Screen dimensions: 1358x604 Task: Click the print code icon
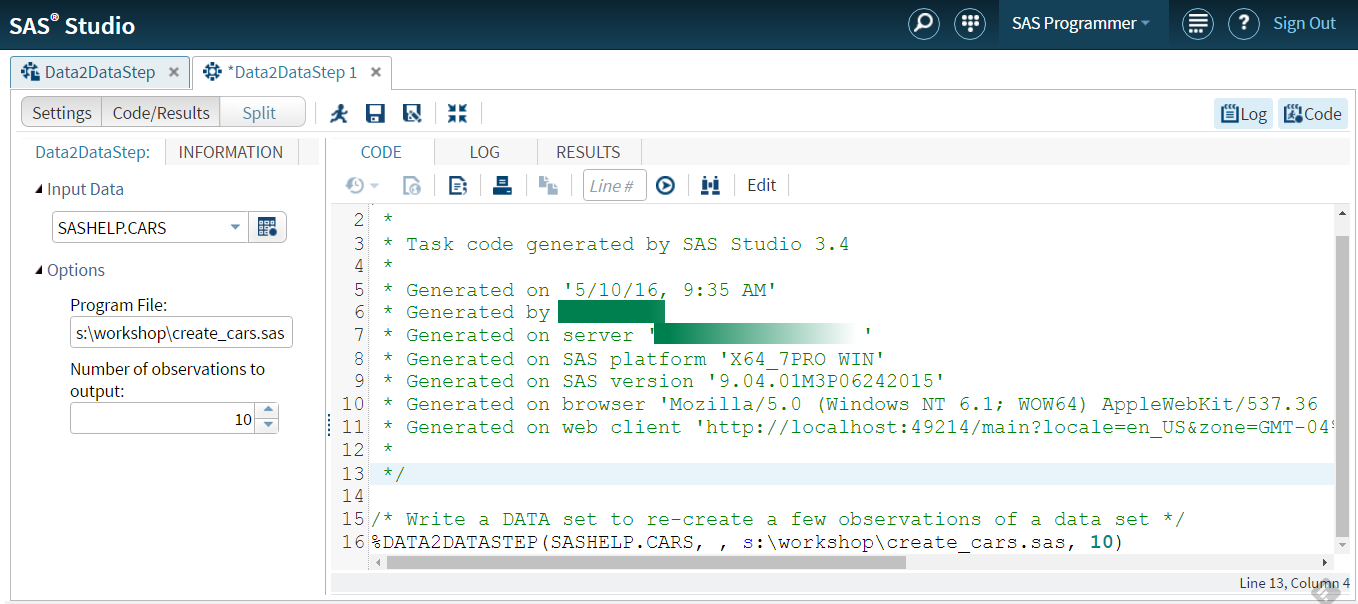pos(502,185)
